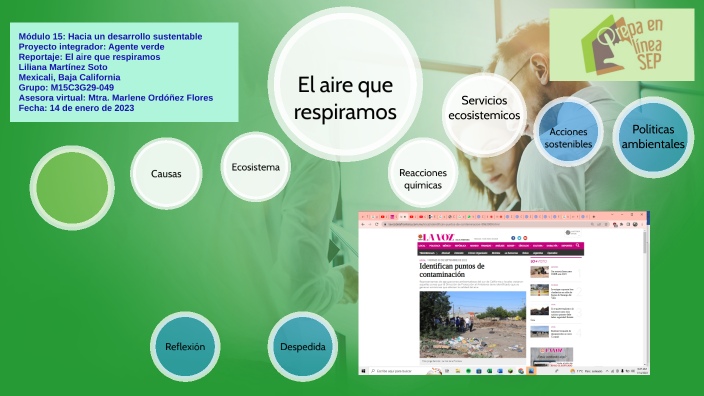The height and width of the screenshot is (396, 704).
Task: Click the 'Reportaje: El aire que respiramos' line
Action: click(89, 57)
